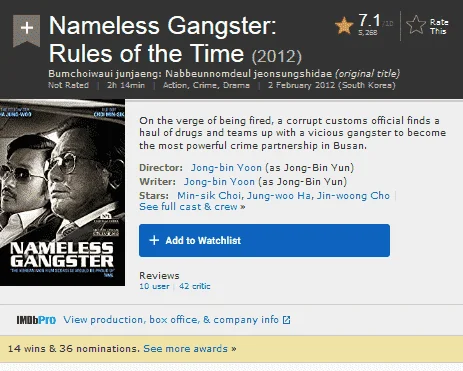Click the gold rating star
Image resolution: width=463 pixels, height=371 pixels.
pyautogui.click(x=344, y=26)
